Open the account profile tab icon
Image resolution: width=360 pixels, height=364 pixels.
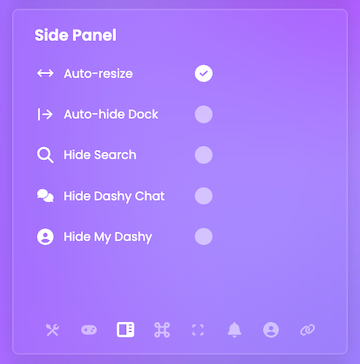click(x=271, y=330)
